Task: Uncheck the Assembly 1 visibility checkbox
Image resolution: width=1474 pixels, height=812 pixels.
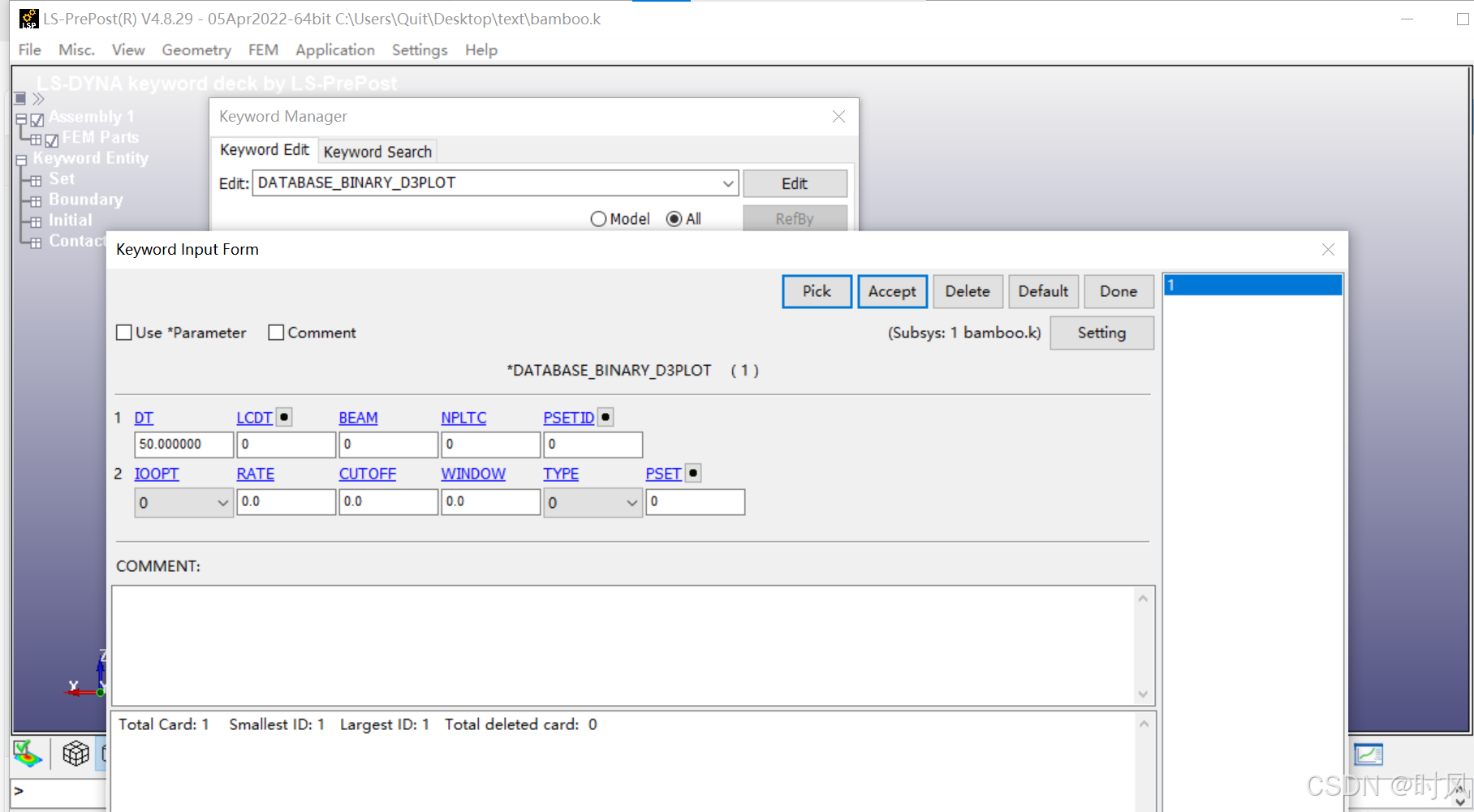Action: click(x=37, y=120)
